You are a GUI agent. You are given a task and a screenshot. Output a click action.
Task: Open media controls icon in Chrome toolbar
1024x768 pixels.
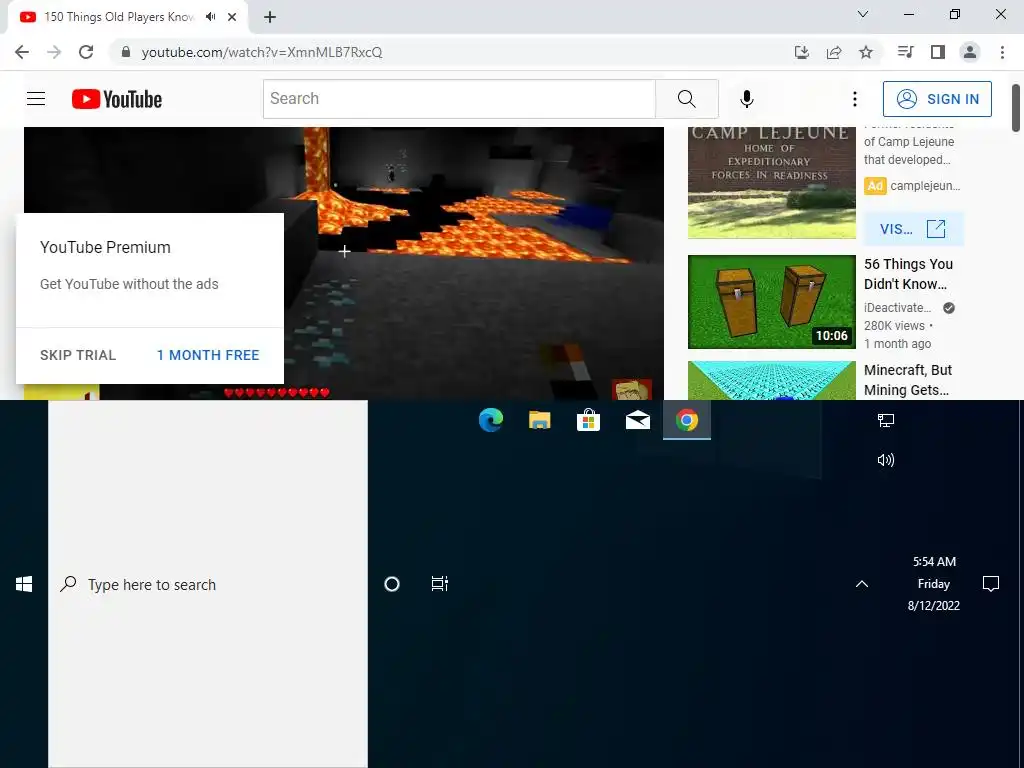905,52
